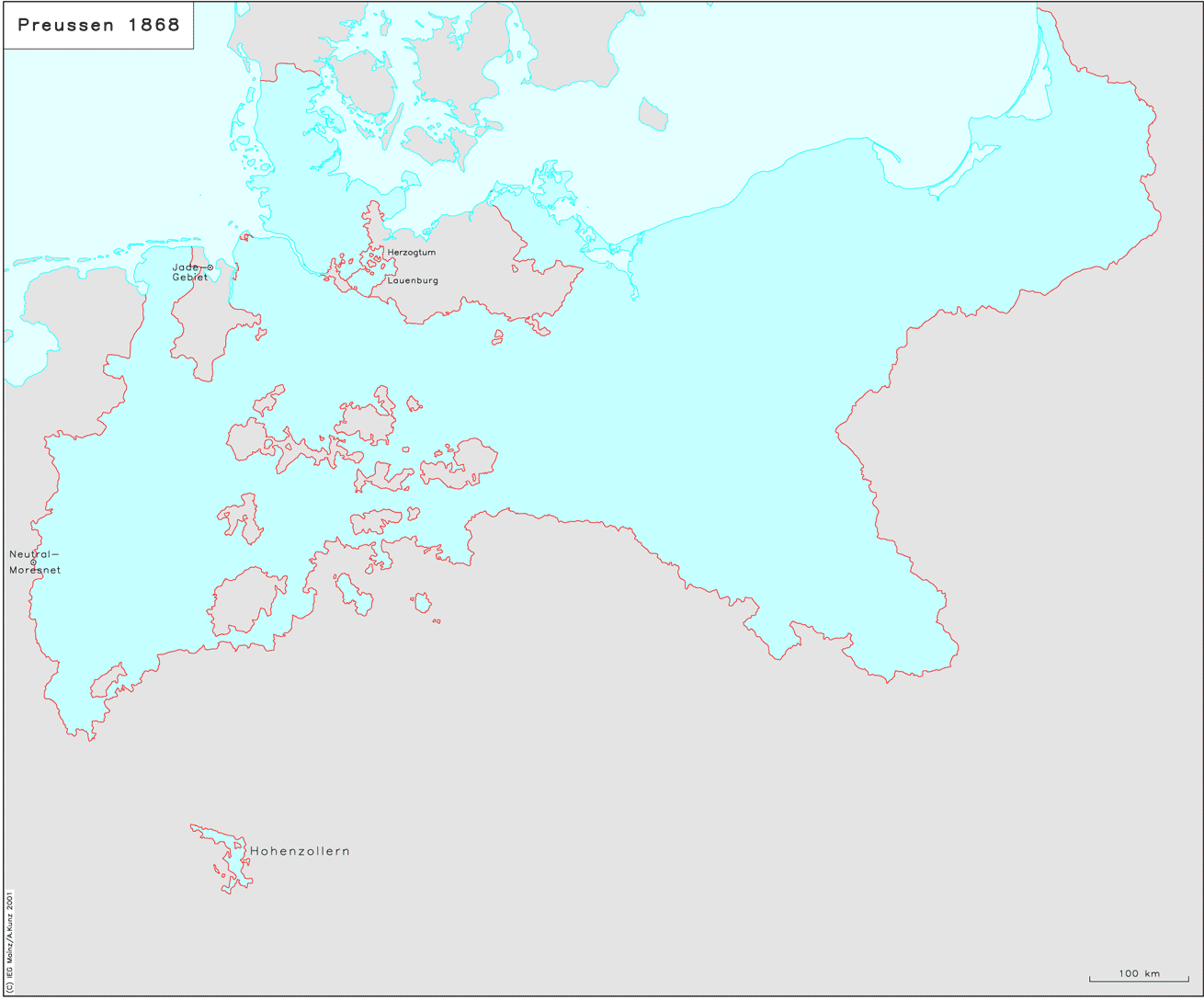Click the Jade-Gebiet circle marker
This screenshot has width=1204, height=1000.
click(210, 267)
